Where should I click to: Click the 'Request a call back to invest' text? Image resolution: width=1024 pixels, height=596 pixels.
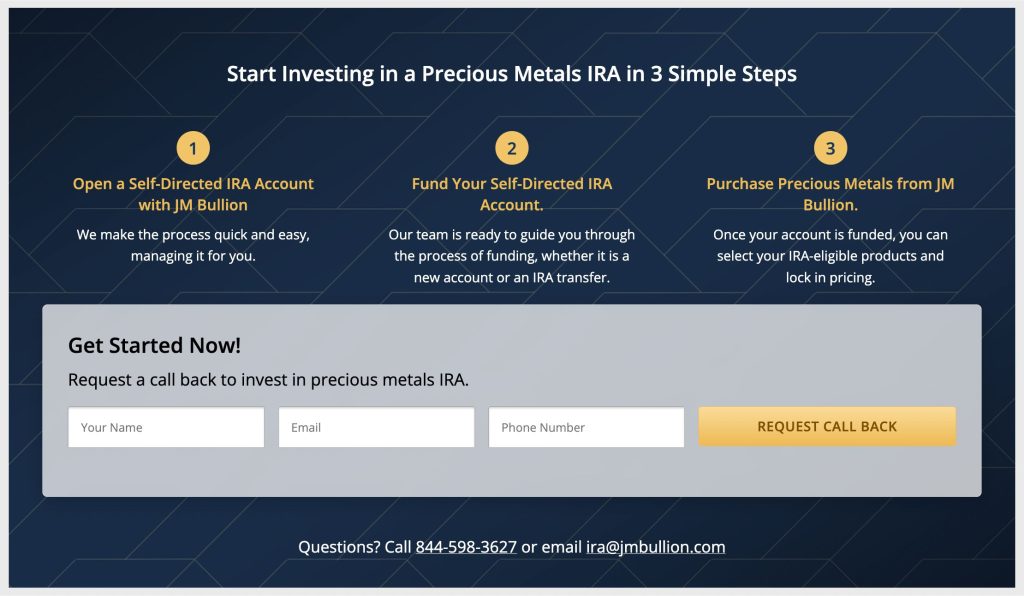pos(268,380)
